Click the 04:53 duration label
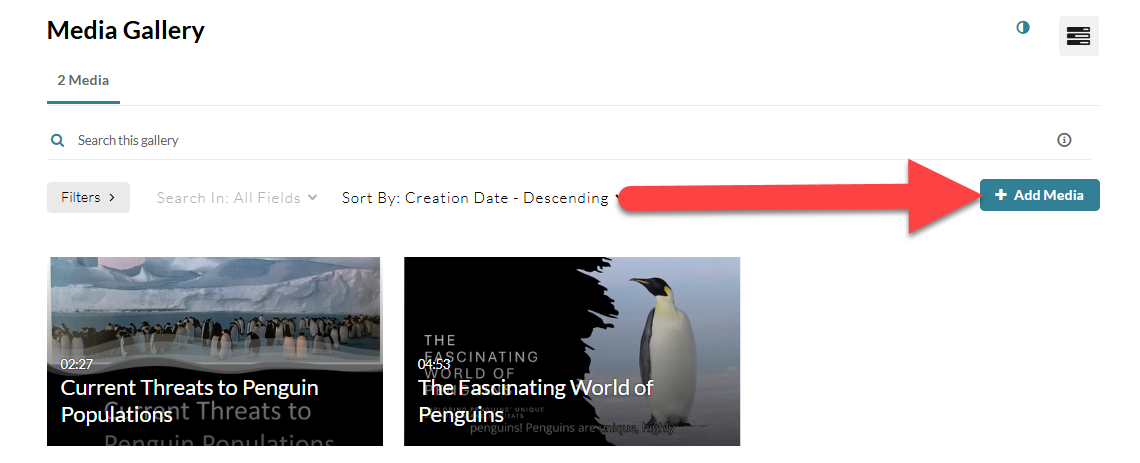The width and height of the screenshot is (1140, 463). point(434,364)
